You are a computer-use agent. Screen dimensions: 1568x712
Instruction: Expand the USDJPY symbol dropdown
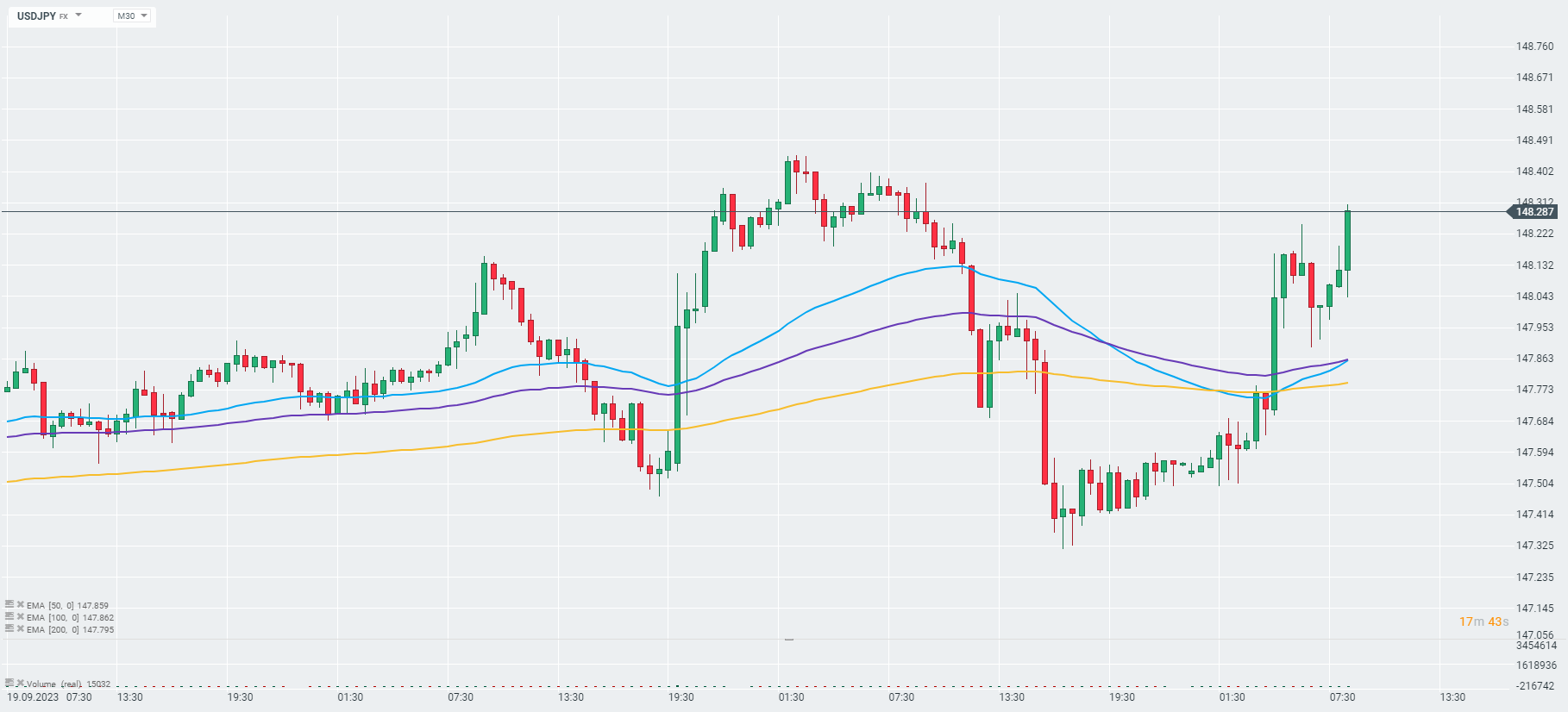[78, 16]
